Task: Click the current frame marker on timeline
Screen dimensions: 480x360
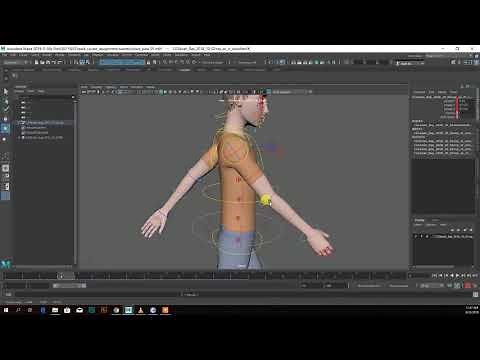Action: tap(60, 276)
